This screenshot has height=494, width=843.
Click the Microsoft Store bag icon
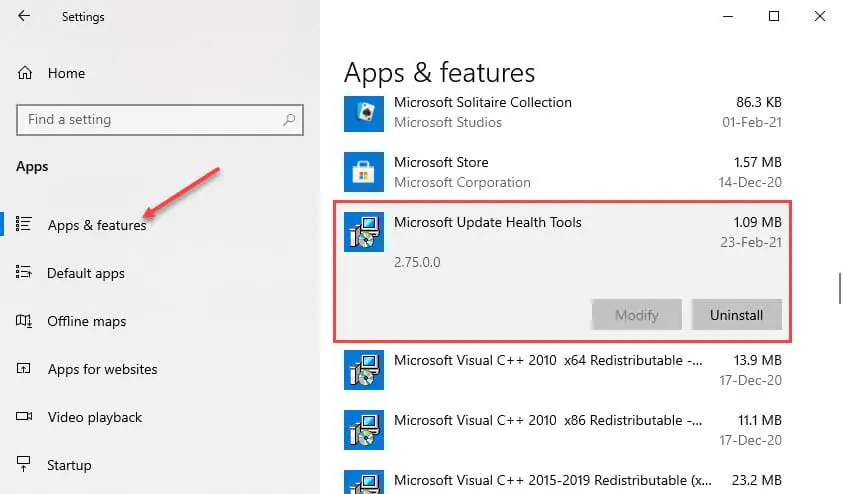[x=364, y=172]
